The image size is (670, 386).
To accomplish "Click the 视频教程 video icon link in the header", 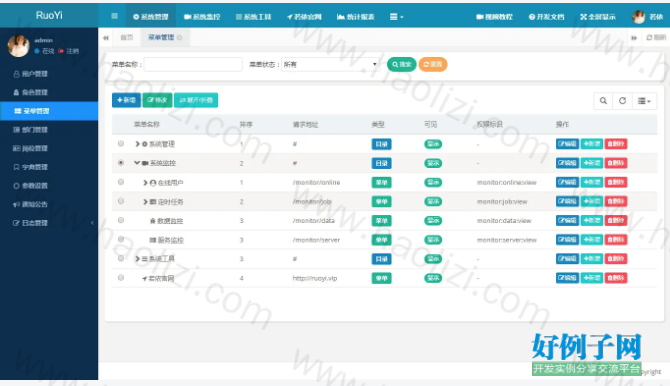I will click(494, 17).
